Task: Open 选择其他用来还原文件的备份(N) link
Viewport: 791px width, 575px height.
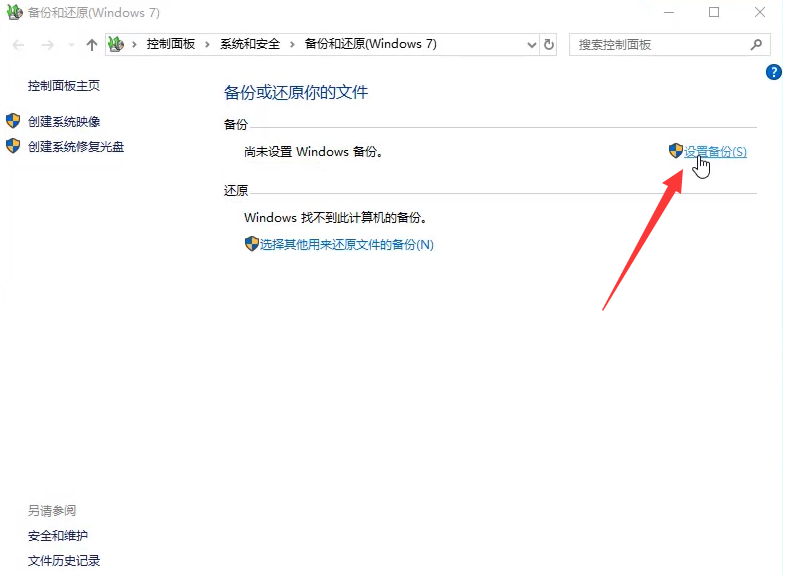Action: (x=347, y=245)
